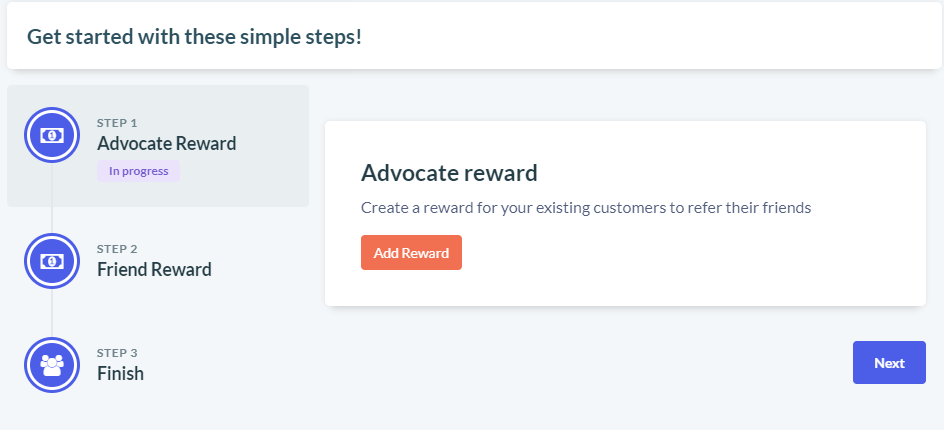Viewport: 944px width, 430px height.
Task: Click the connector line between steps 2 and 3
Action: [x=52, y=313]
